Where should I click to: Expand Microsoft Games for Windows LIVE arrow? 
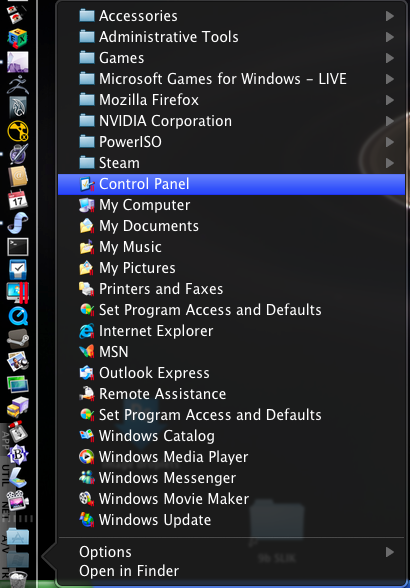pyautogui.click(x=390, y=79)
